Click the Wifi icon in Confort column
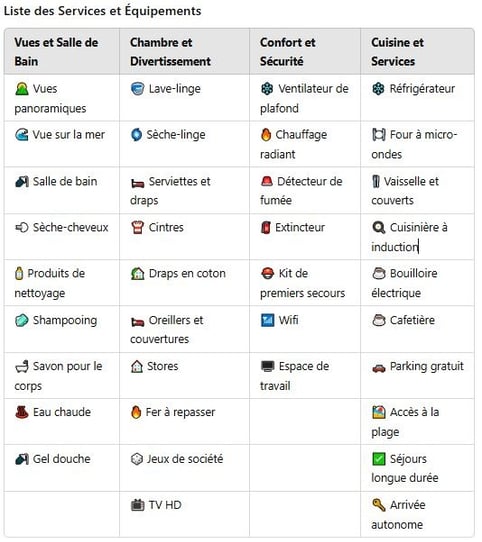The width and height of the screenshot is (482, 542). click(x=267, y=320)
